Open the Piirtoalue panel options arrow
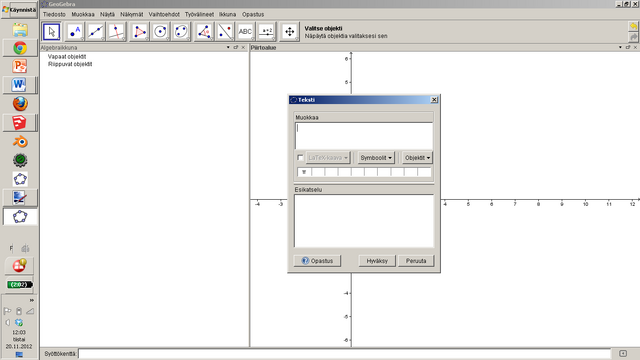Image resolution: width=640 pixels, height=360 pixels. click(620, 47)
